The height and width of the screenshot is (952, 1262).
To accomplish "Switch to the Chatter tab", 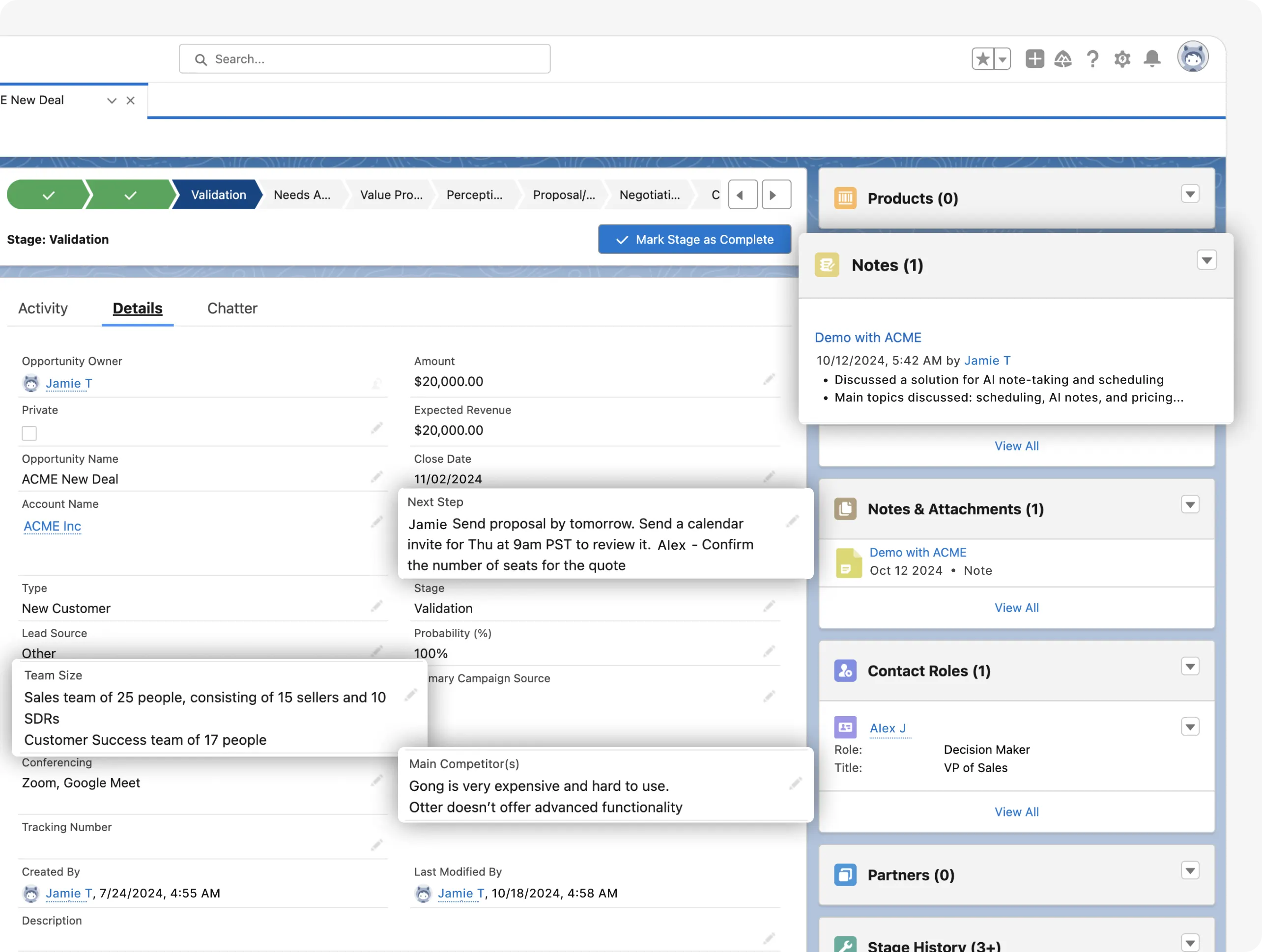I will 231,308.
